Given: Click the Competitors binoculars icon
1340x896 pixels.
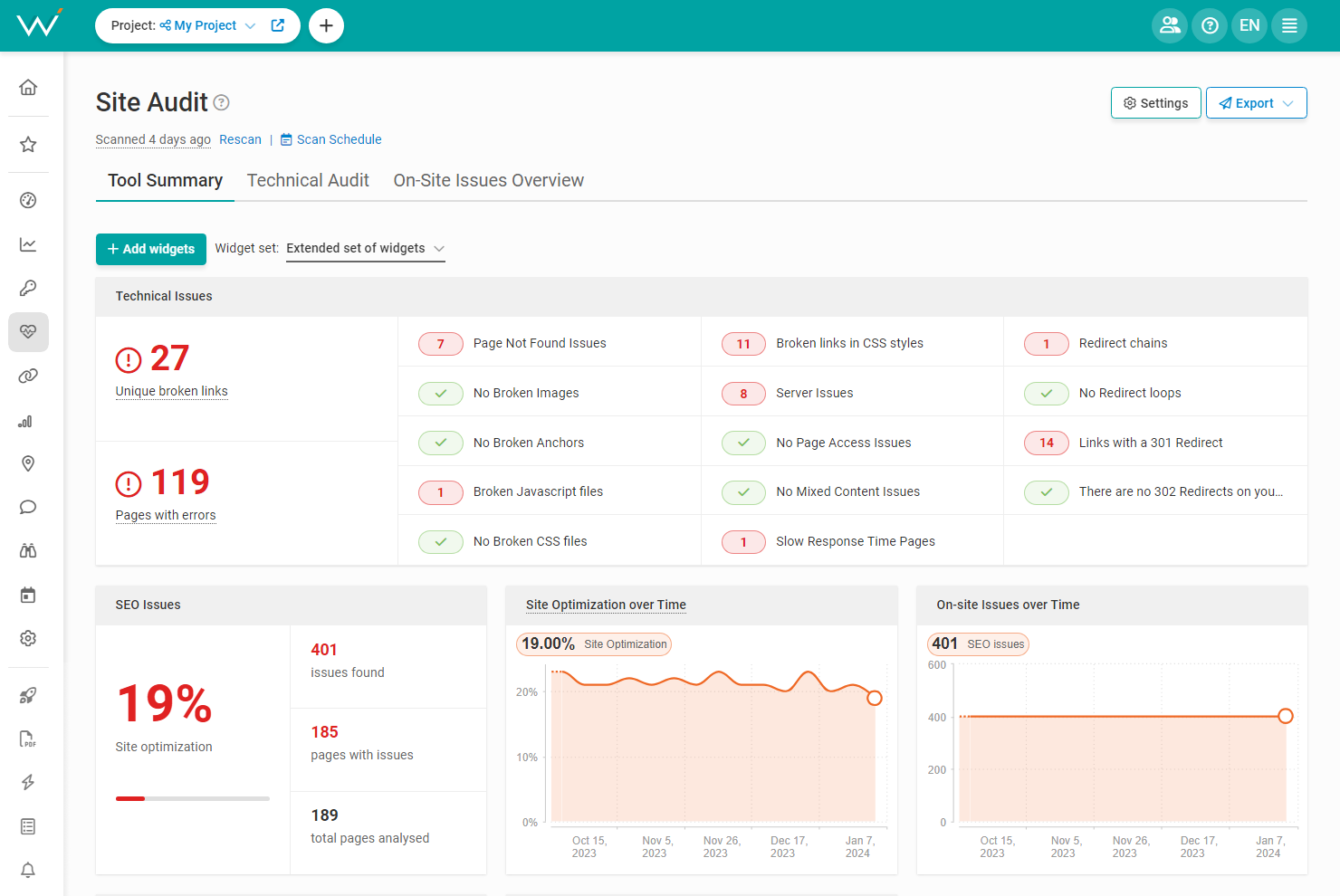Looking at the screenshot, I should point(28,550).
